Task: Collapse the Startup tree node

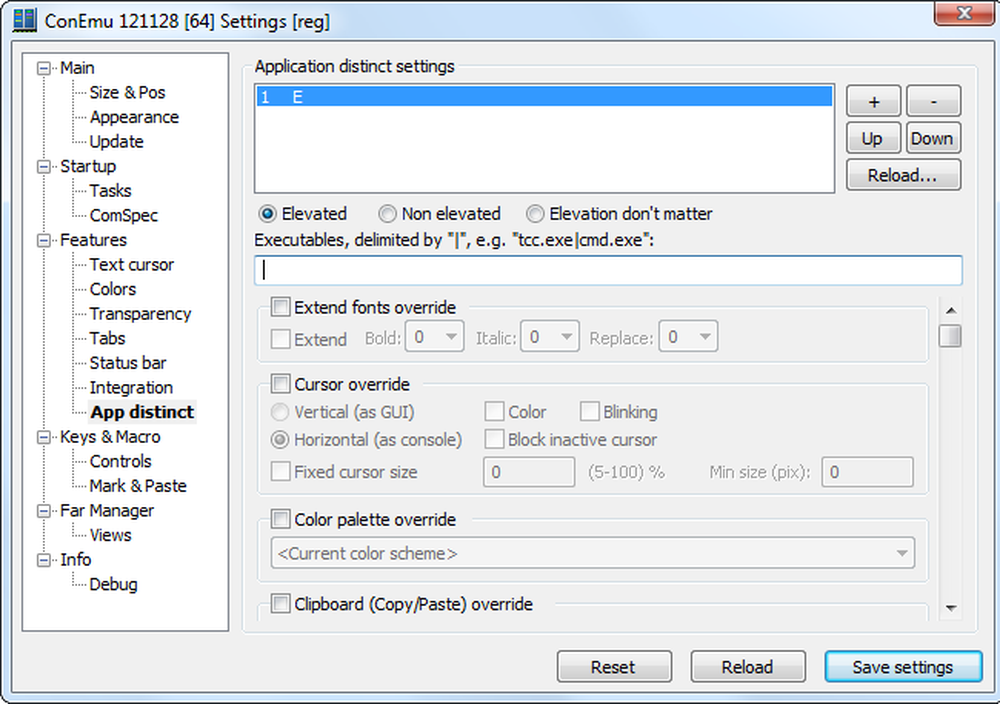Action: (x=43, y=167)
